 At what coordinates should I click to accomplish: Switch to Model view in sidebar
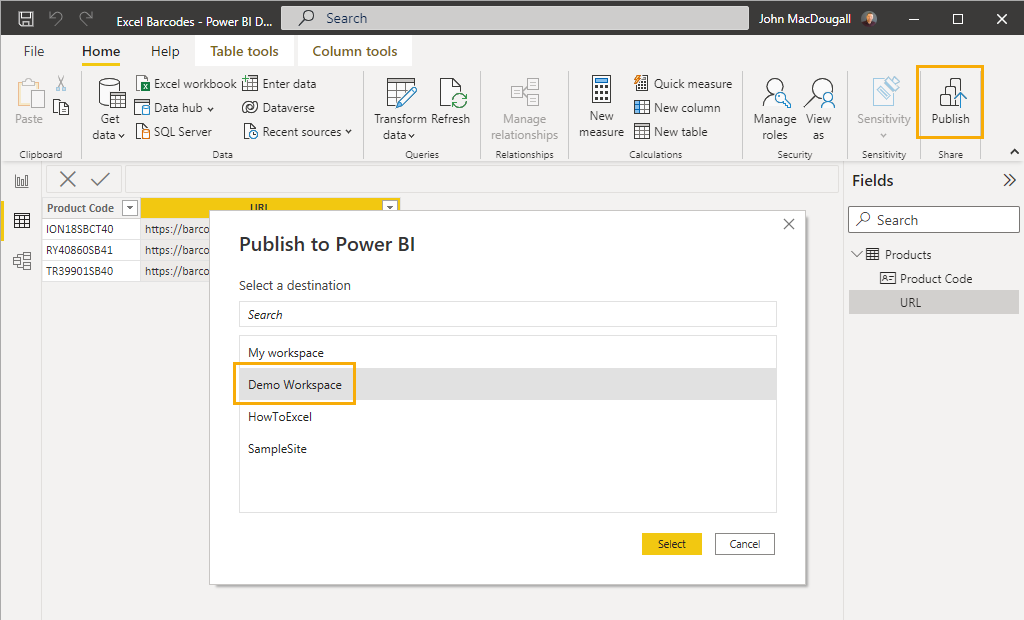tap(22, 261)
